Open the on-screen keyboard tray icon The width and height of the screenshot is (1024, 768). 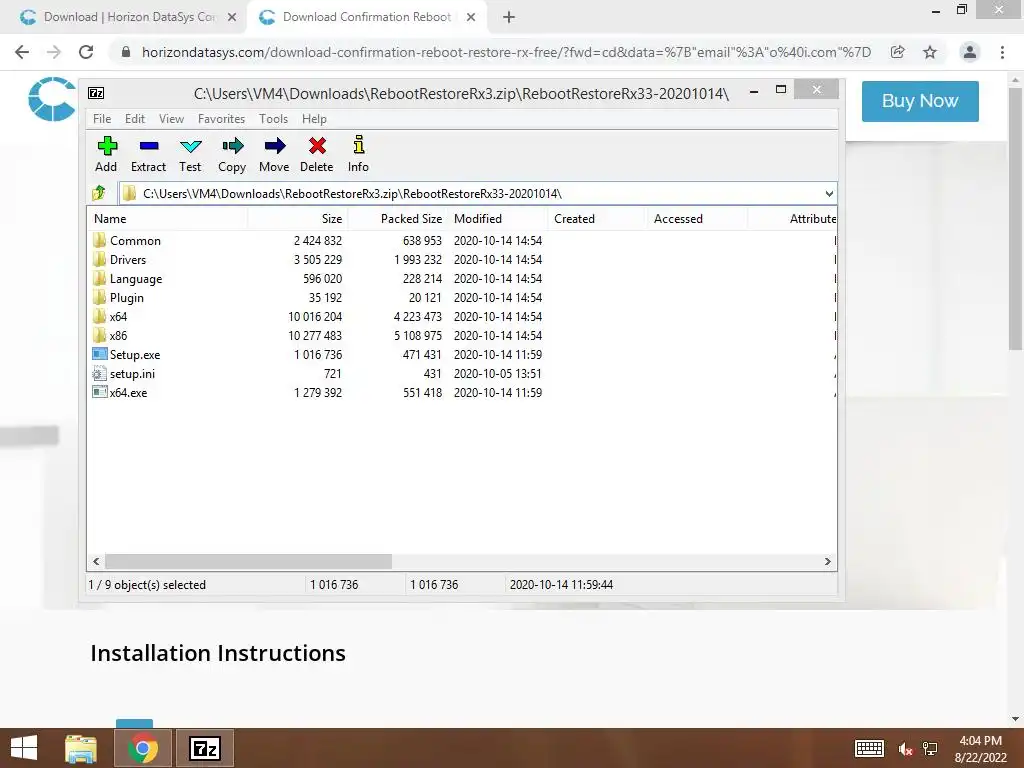(869, 748)
